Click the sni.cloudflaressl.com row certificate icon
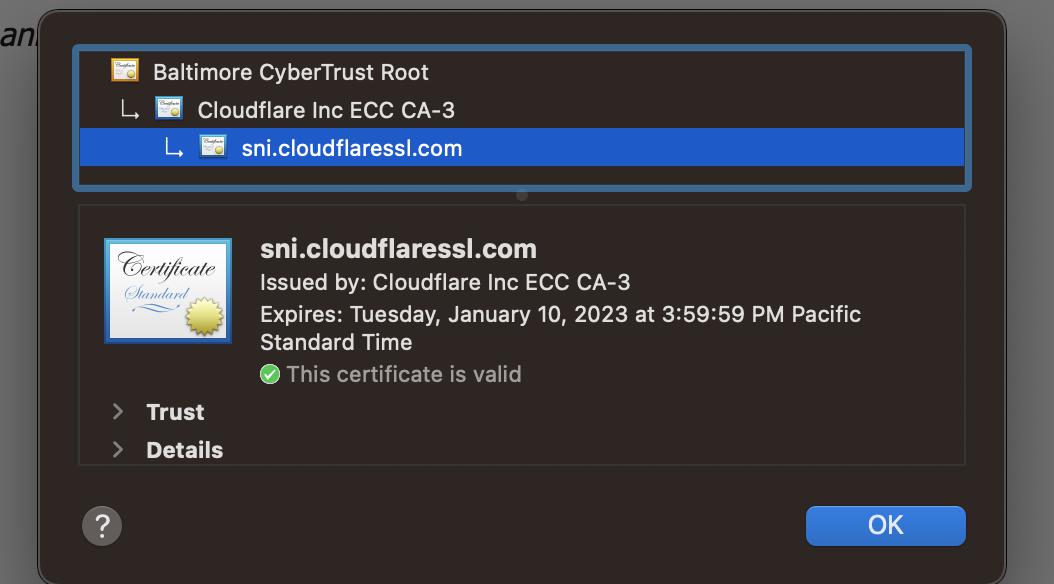 tap(213, 147)
